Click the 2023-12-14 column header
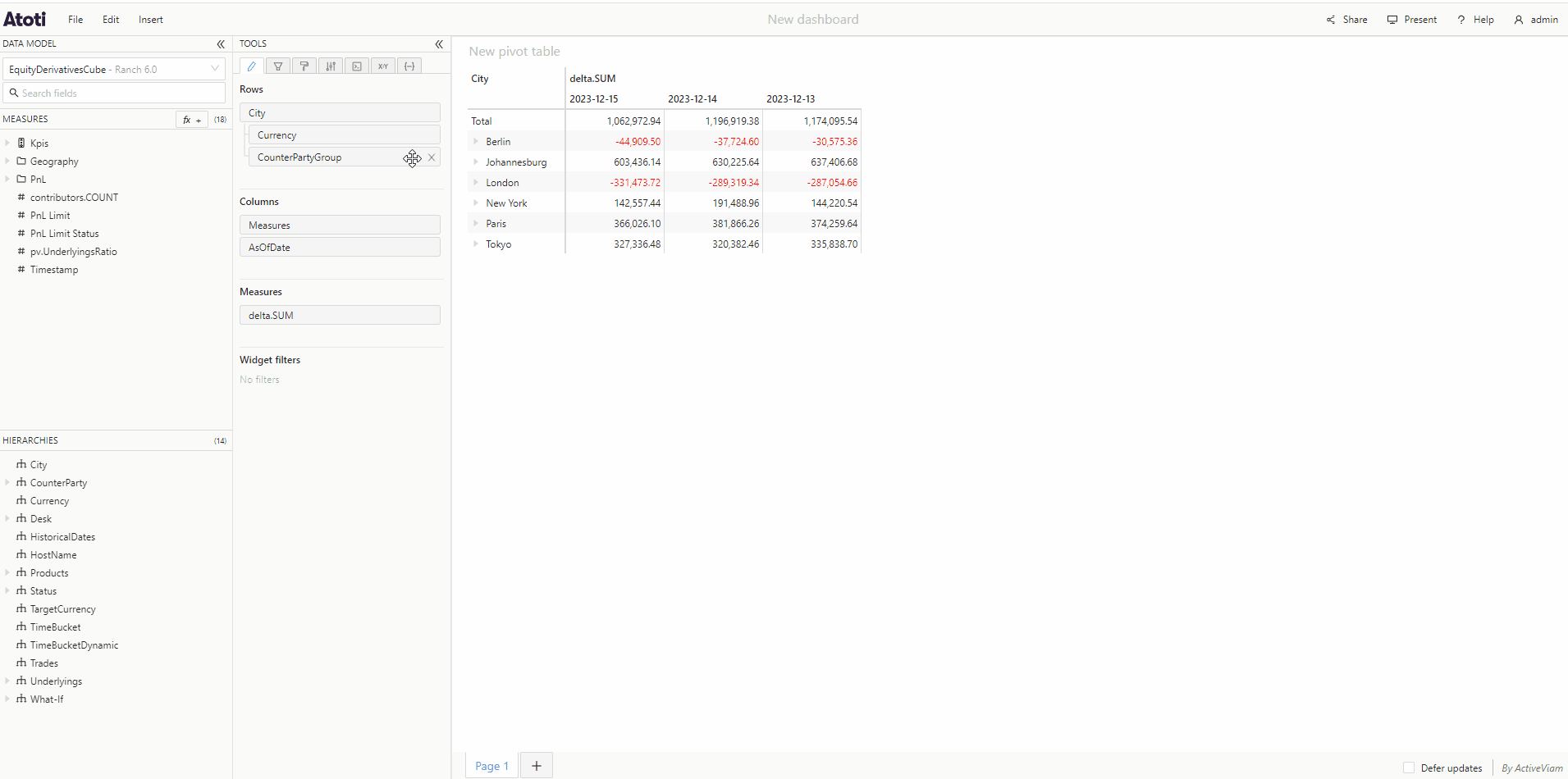Viewport: 1568px width, 779px height. pos(693,99)
